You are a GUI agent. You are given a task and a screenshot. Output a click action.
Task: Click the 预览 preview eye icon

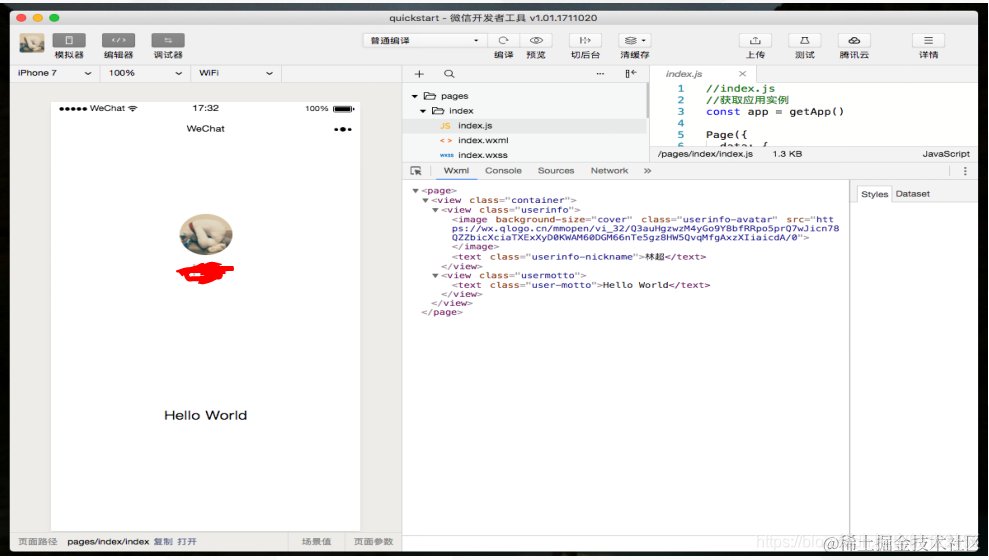[x=535, y=40]
